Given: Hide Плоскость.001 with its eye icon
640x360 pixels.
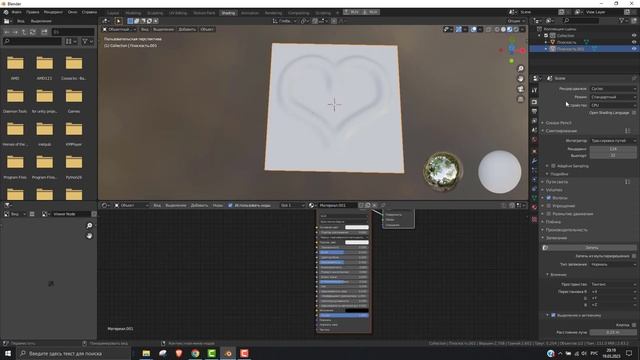Looking at the screenshot, I should [x=634, y=49].
